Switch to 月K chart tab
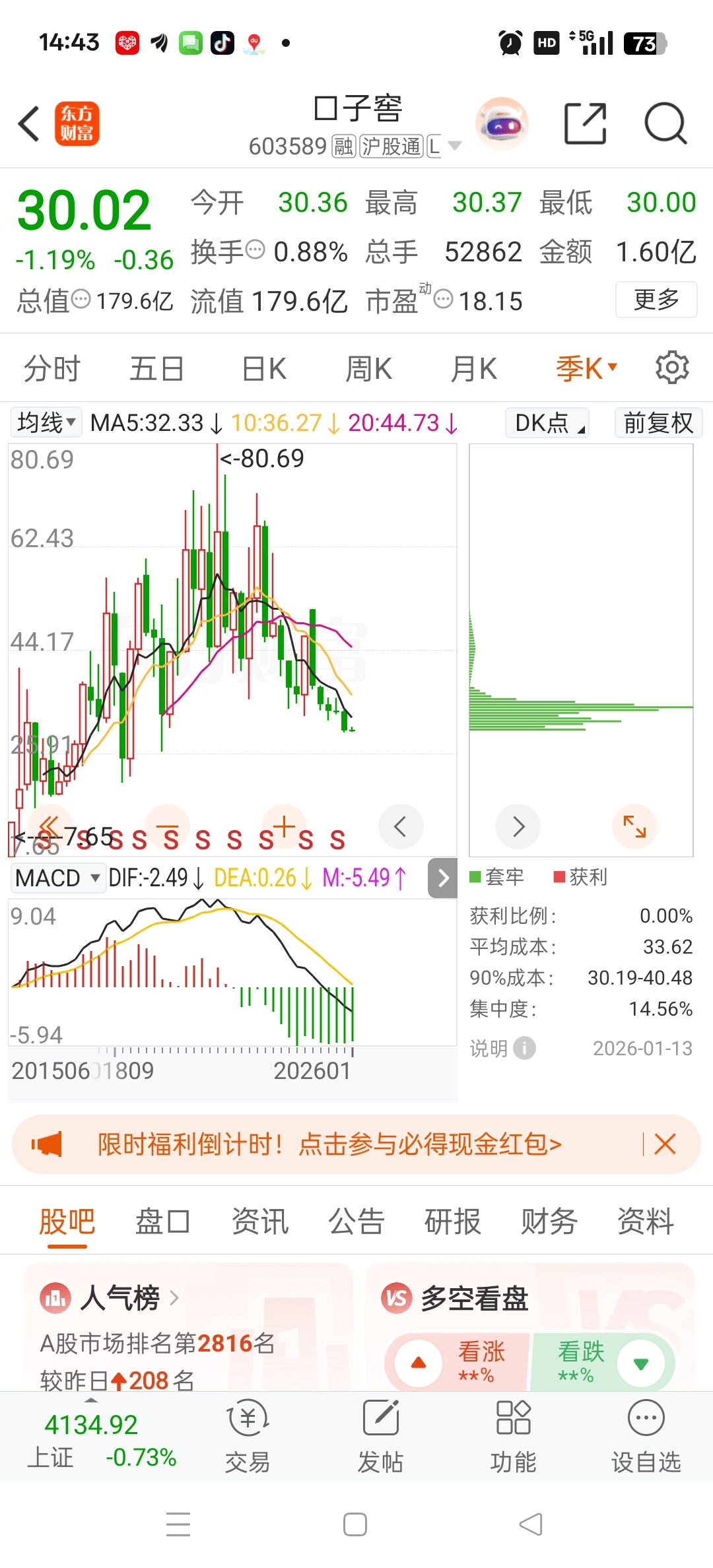 (x=473, y=368)
